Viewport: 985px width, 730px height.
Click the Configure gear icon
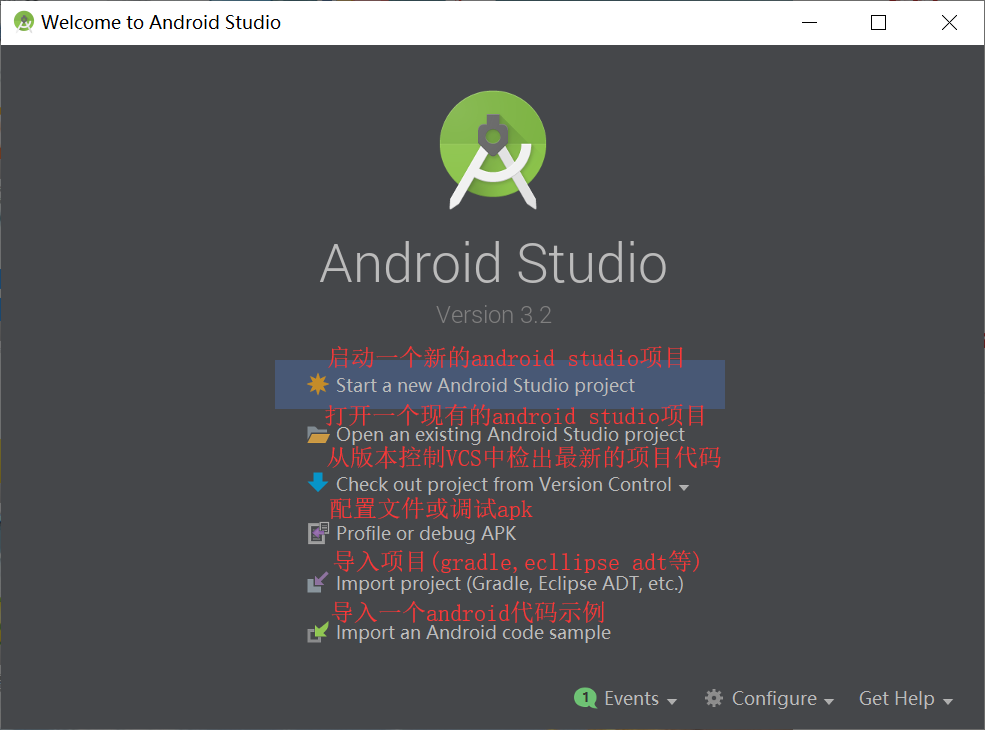[714, 698]
